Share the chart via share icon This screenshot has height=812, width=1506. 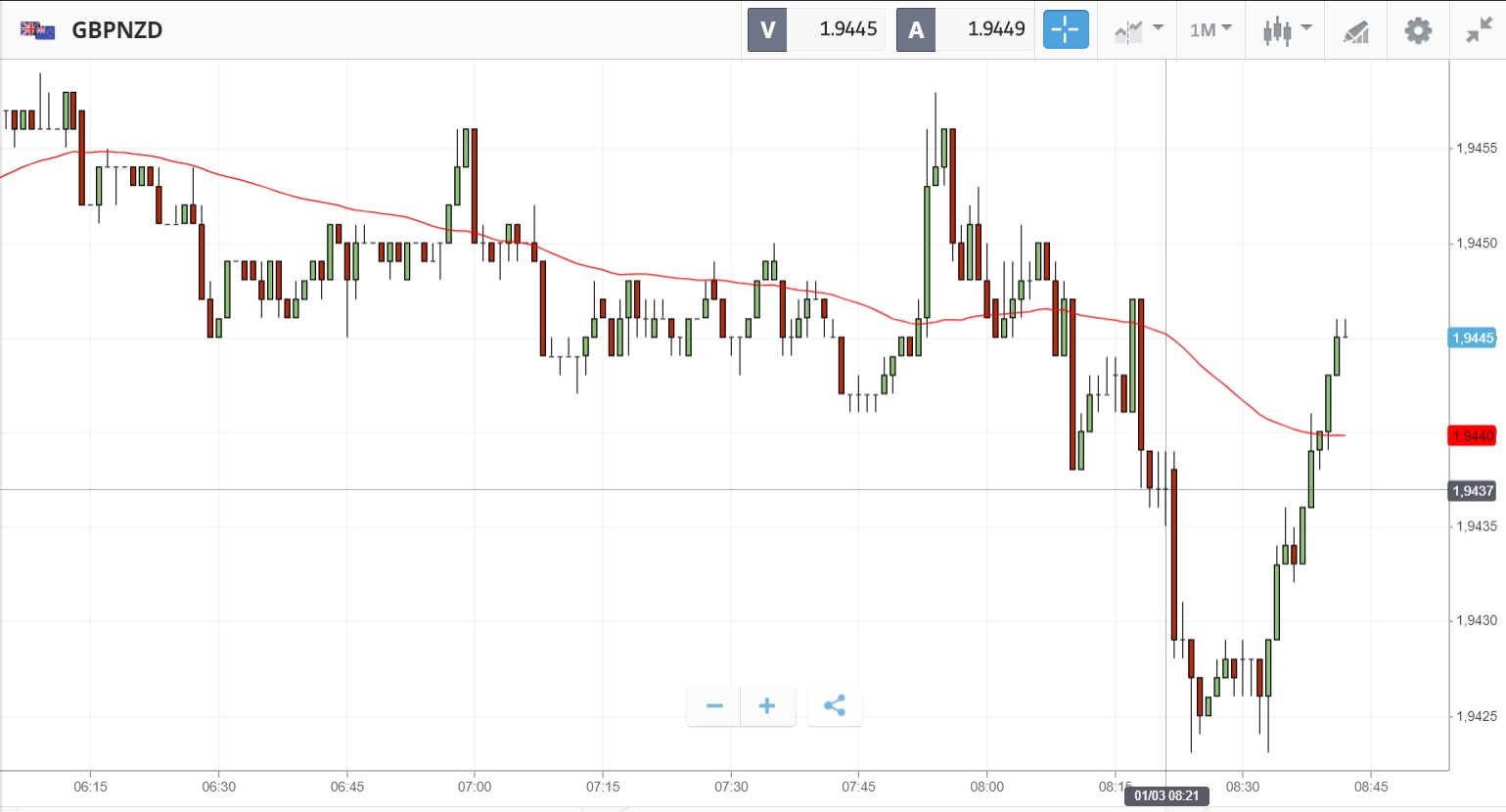click(x=835, y=705)
